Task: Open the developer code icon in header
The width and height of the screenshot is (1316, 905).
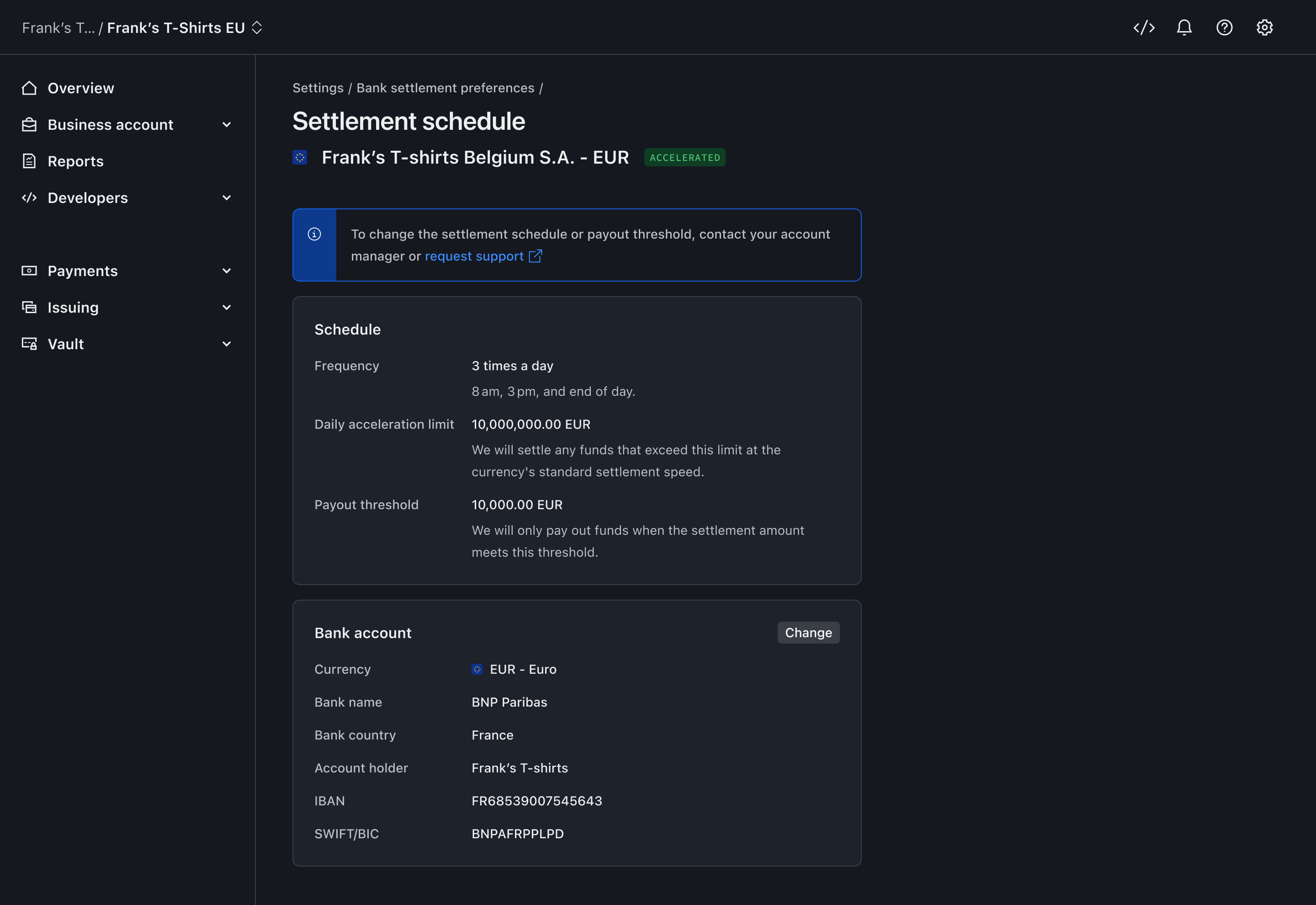Action: (1144, 27)
